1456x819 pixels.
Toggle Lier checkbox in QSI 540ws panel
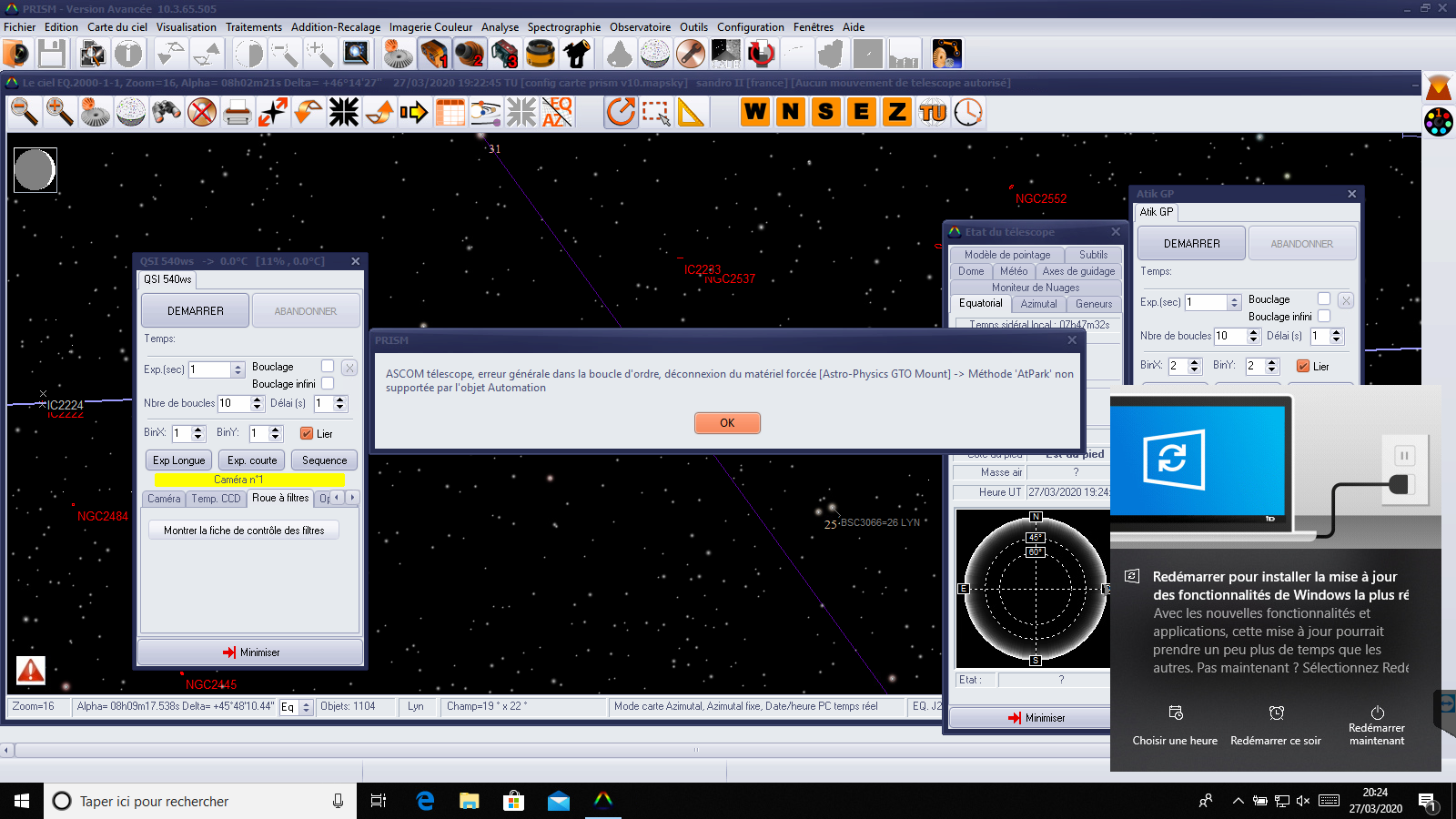point(307,433)
